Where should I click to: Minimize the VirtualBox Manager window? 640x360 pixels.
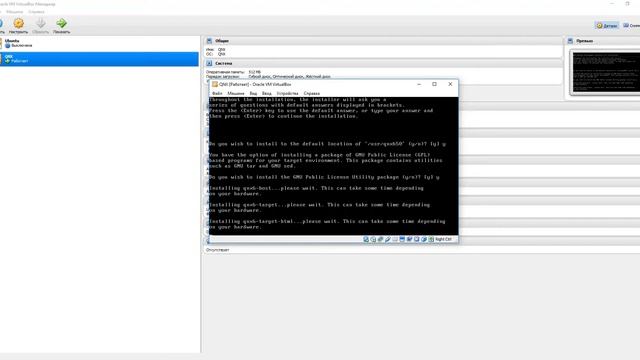click(x=611, y=4)
